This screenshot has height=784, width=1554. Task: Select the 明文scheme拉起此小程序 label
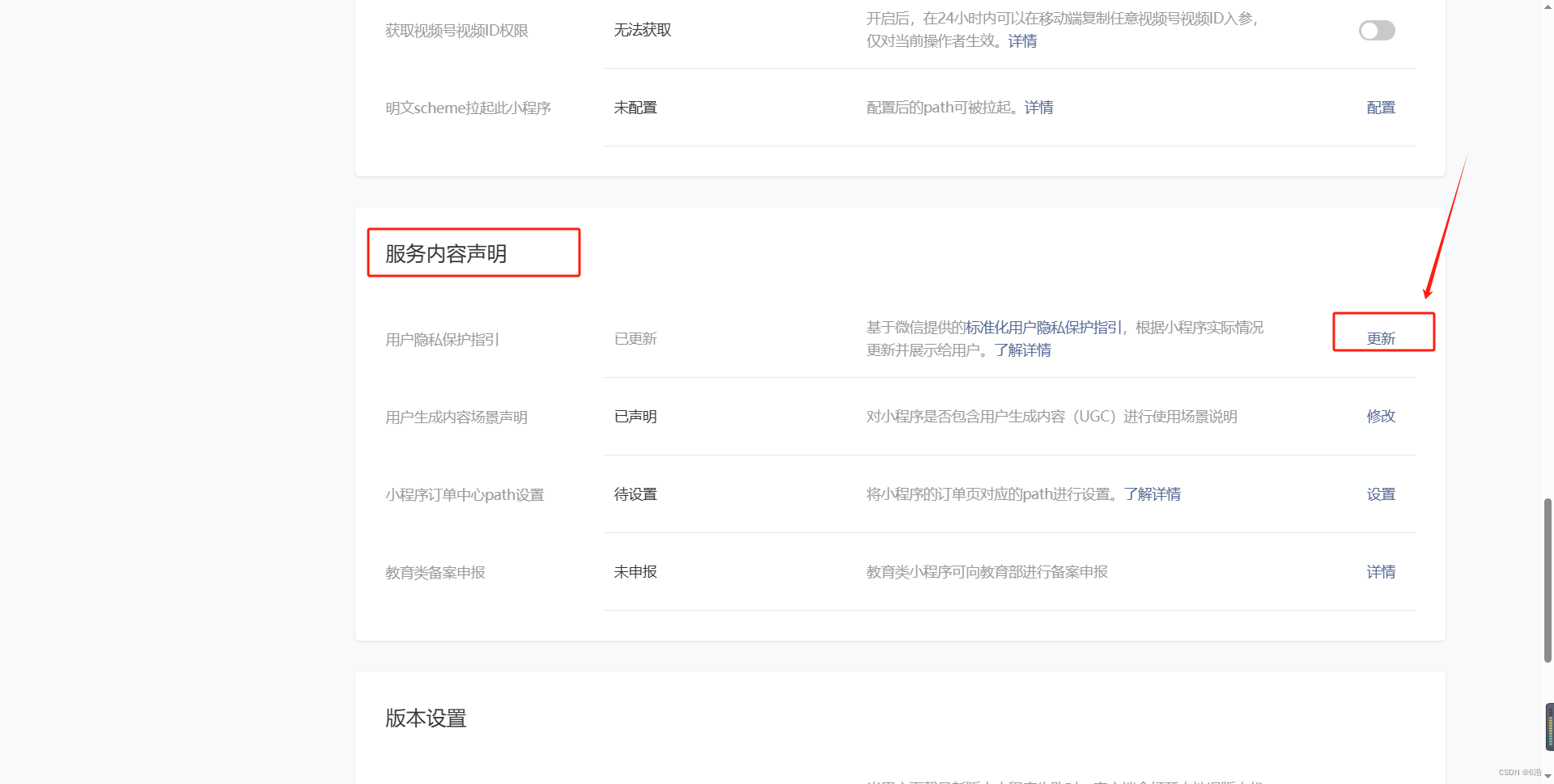point(468,108)
